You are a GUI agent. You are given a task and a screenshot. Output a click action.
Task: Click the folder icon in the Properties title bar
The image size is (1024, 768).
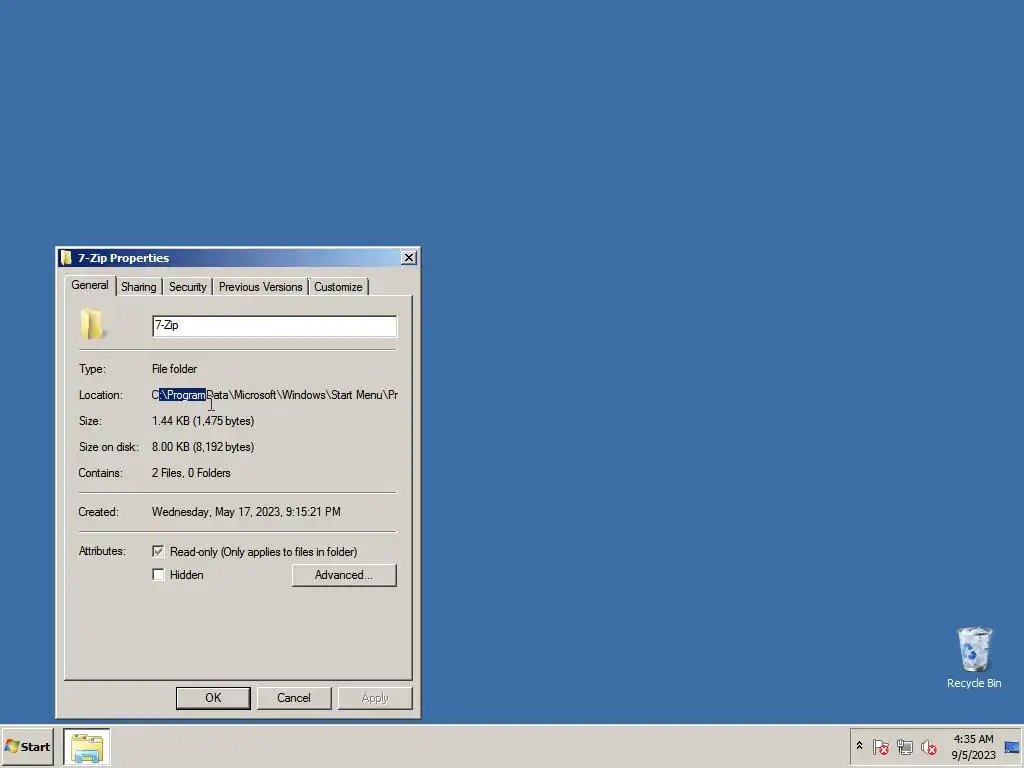[x=66, y=258]
